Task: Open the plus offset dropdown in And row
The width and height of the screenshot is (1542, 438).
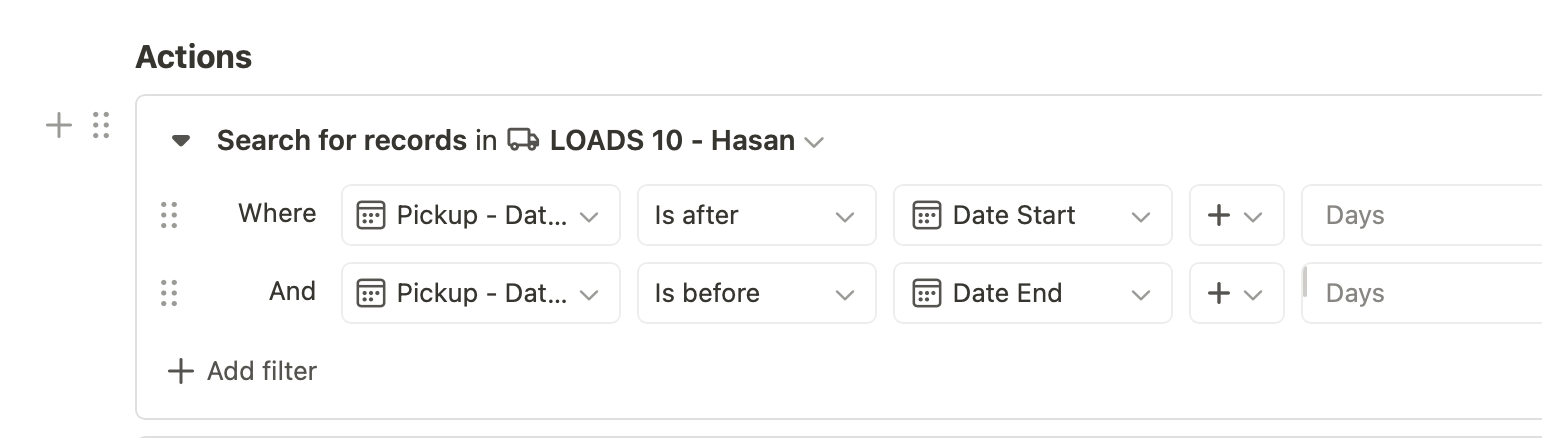Action: point(1236,293)
